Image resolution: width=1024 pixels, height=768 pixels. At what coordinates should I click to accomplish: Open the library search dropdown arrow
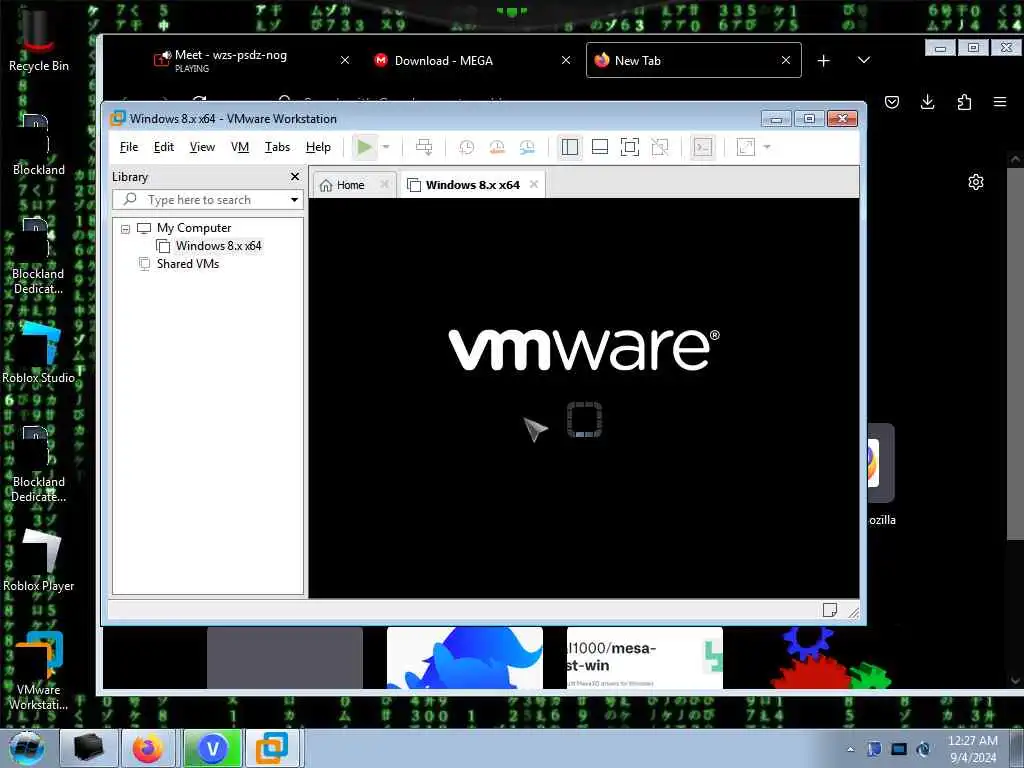coord(295,200)
